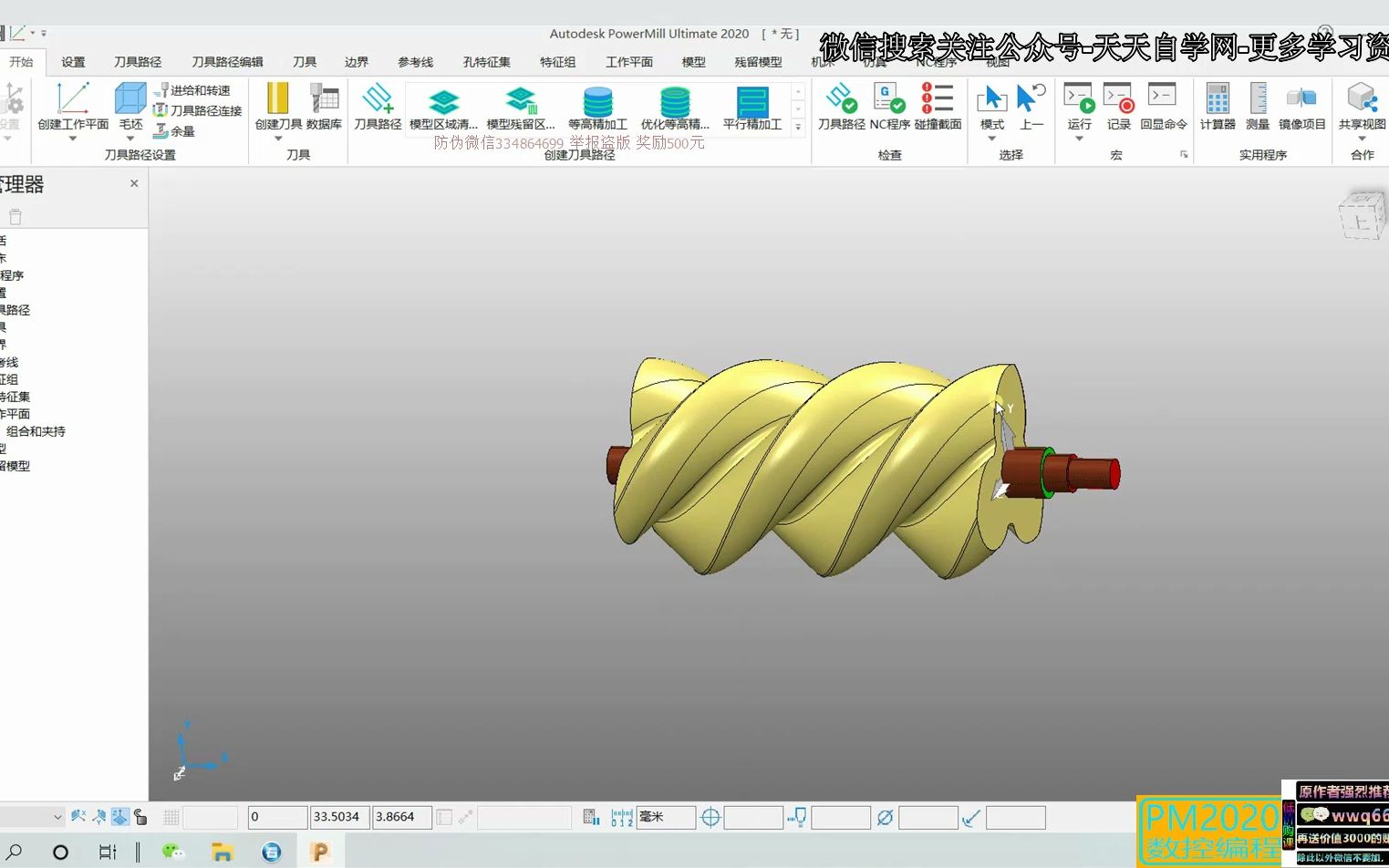Toggle the status bar lock icon

coord(140,817)
